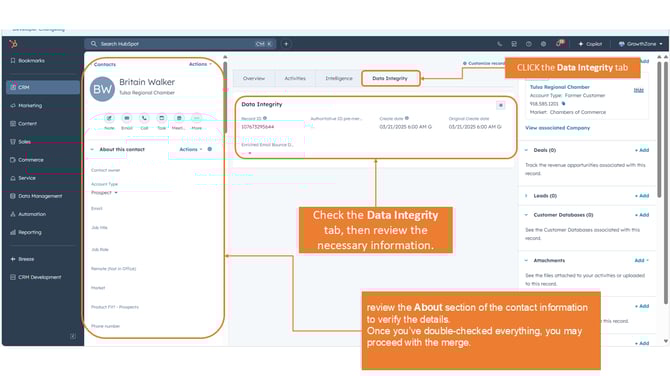The height and width of the screenshot is (376, 670).
Task: Open the Content navigation item
Action: [x=24, y=123]
